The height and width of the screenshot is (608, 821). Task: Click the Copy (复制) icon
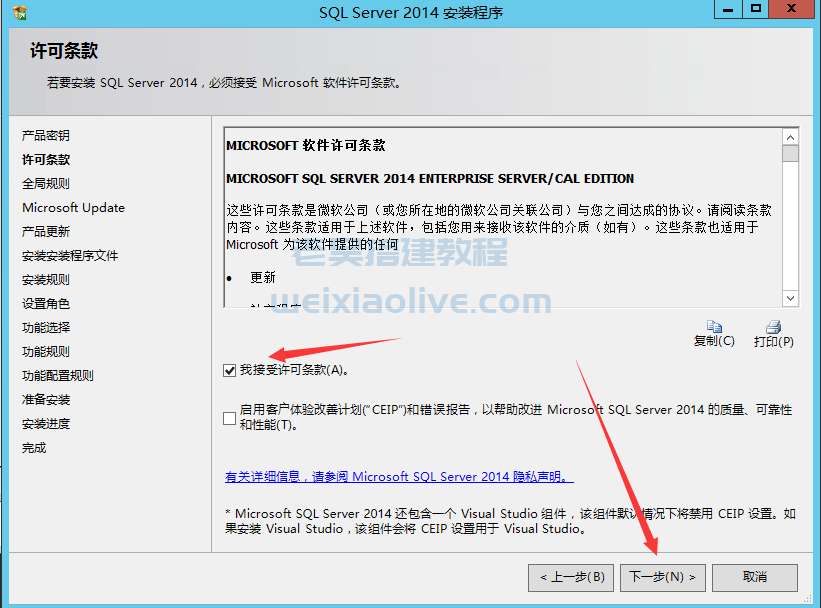click(x=714, y=326)
